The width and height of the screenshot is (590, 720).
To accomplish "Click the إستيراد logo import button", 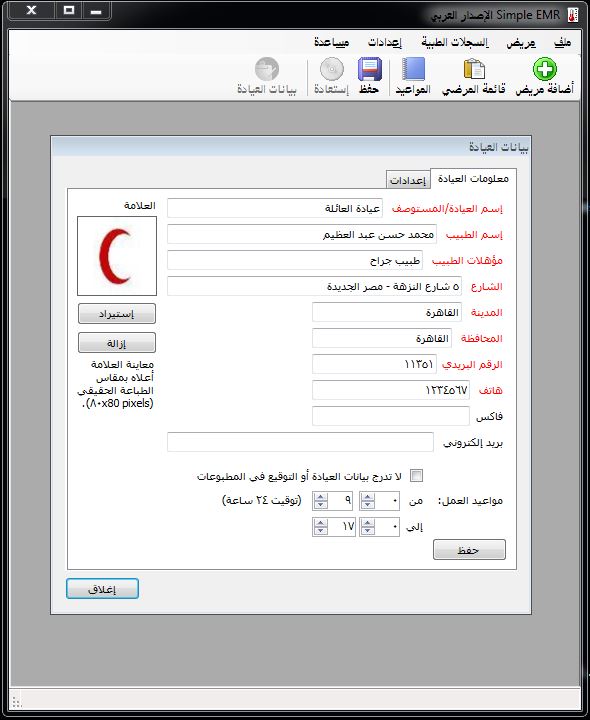I will pos(117,314).
